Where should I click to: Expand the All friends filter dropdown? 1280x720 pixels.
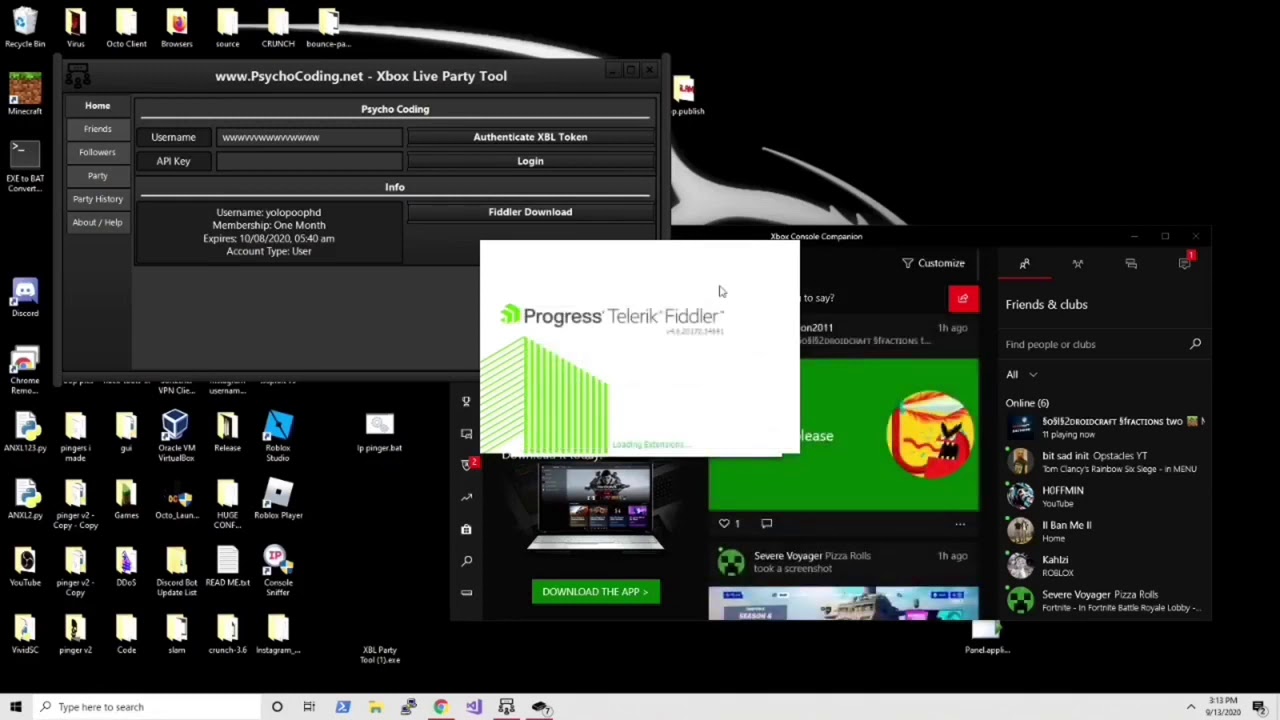coord(1022,375)
